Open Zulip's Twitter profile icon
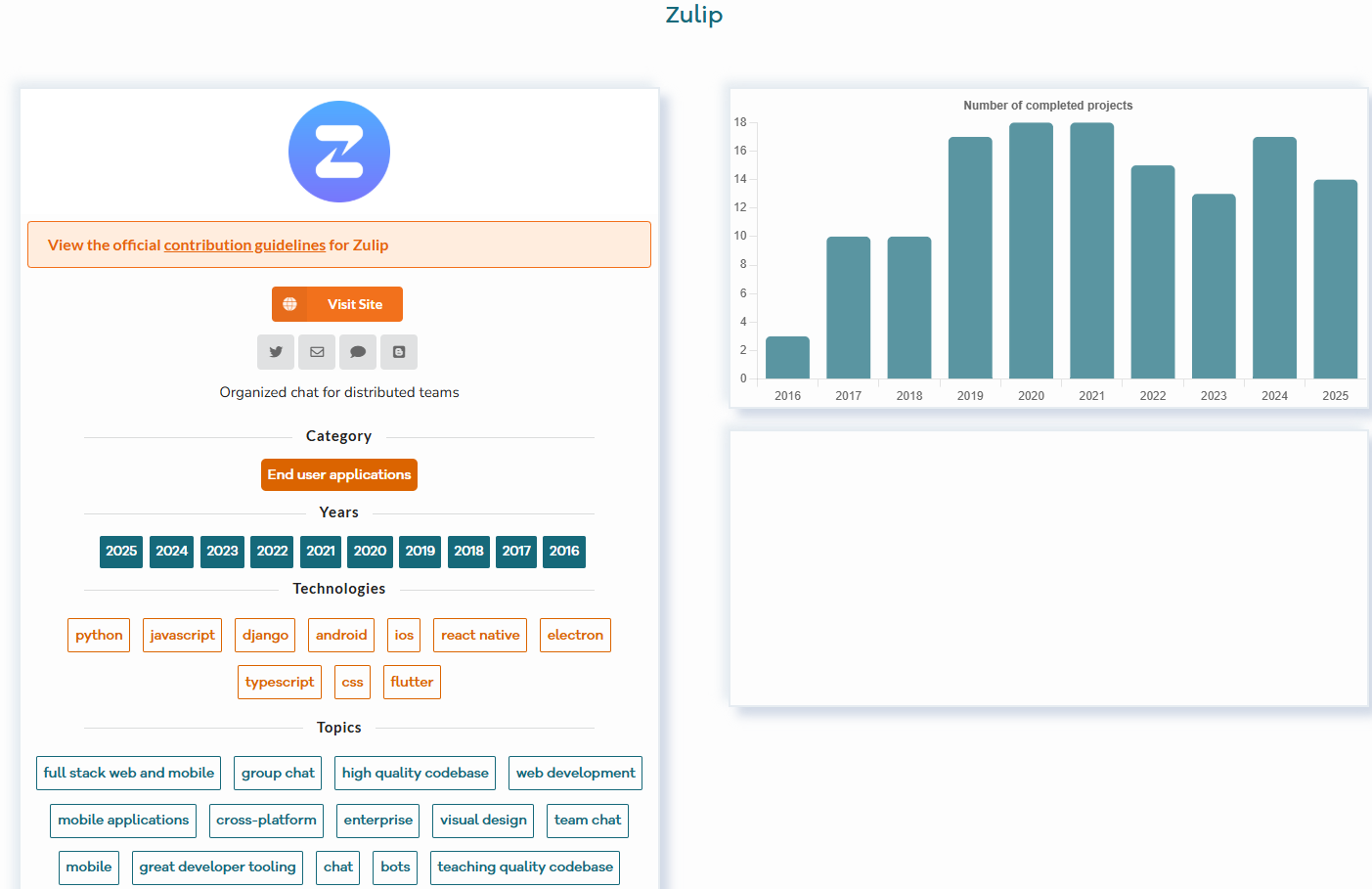Viewport: 1372px width, 889px height. [x=276, y=352]
